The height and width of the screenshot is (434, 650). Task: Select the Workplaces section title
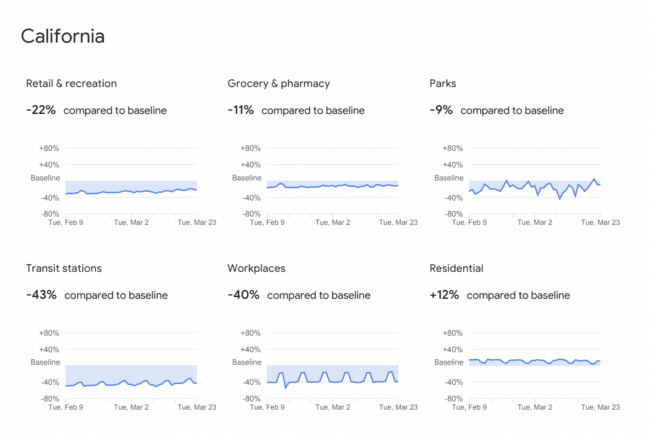point(256,268)
